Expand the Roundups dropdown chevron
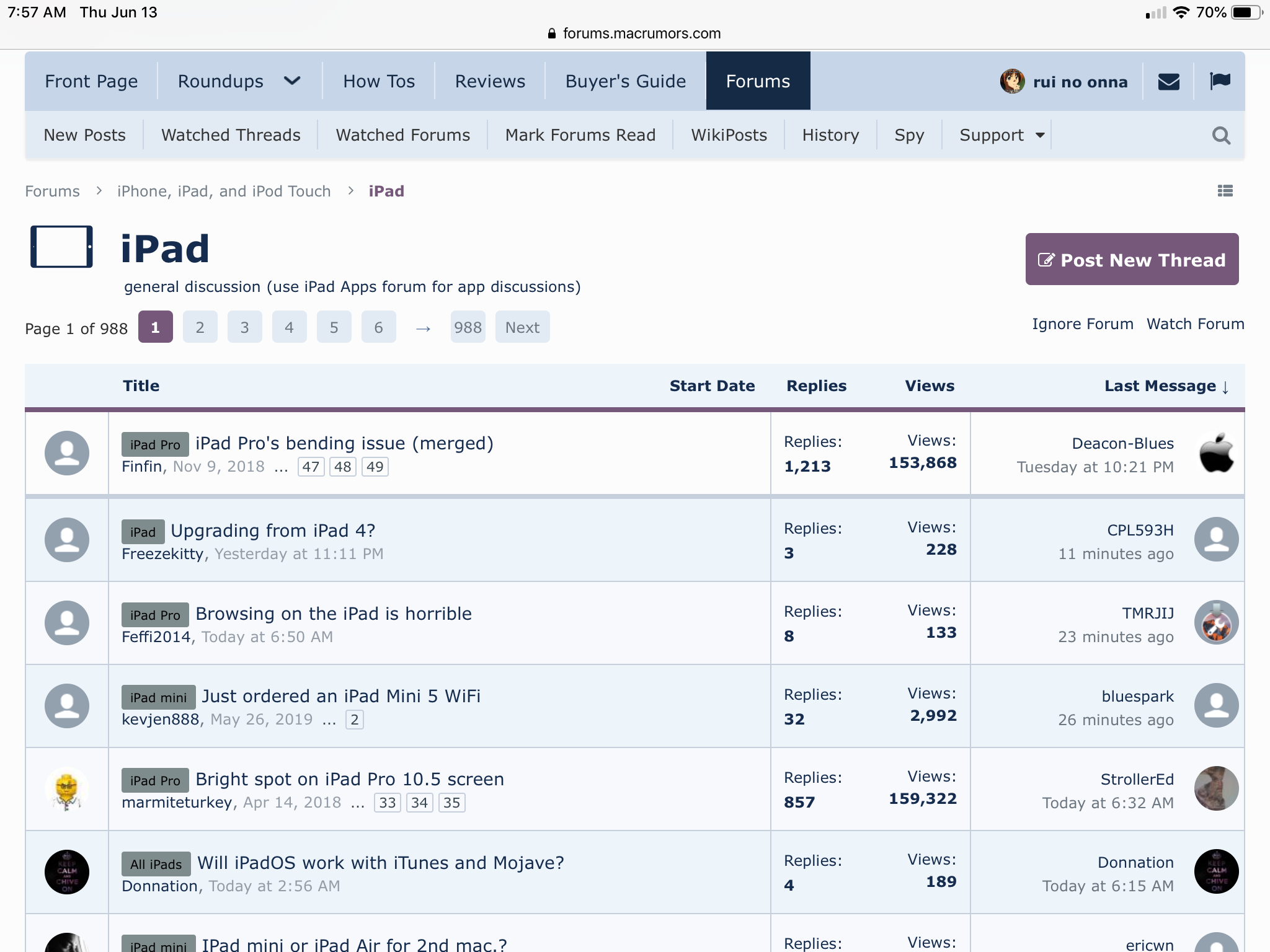 (x=292, y=81)
